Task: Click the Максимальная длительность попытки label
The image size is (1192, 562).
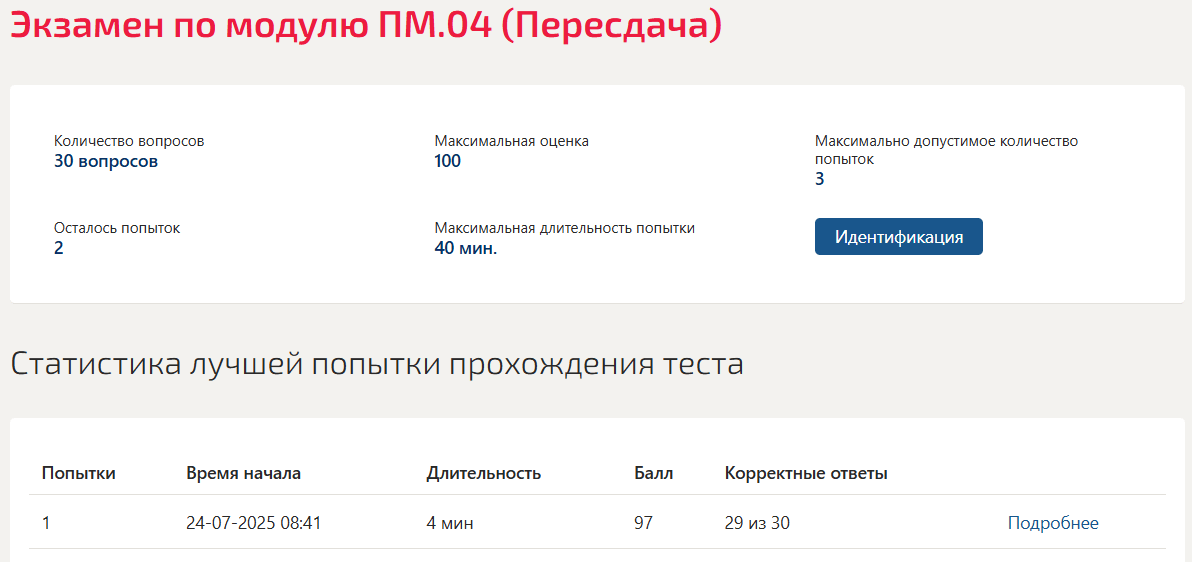Action: tap(565, 227)
